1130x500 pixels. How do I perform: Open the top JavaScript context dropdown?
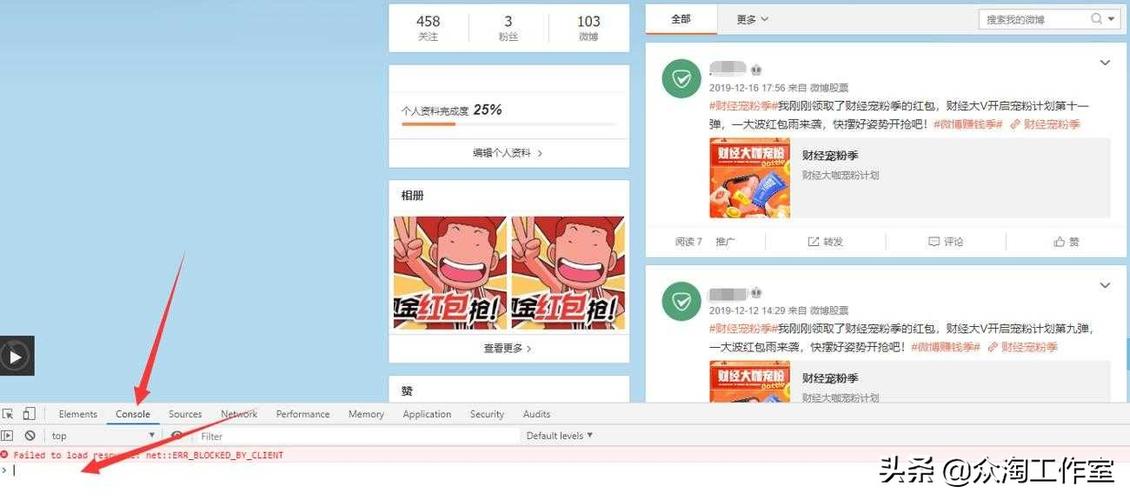102,436
